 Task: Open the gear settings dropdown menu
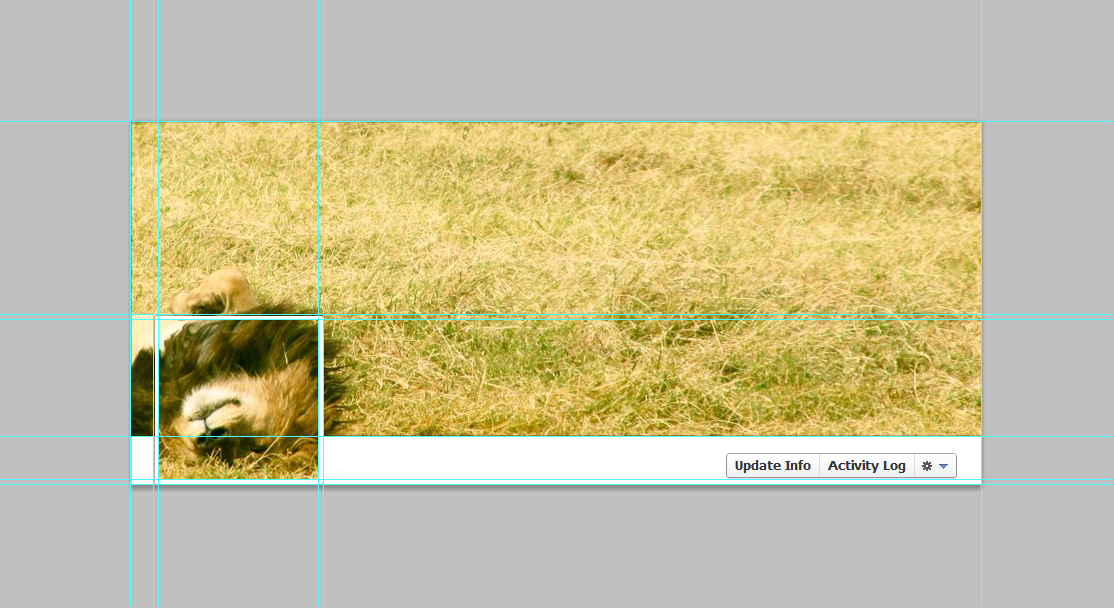coord(935,466)
